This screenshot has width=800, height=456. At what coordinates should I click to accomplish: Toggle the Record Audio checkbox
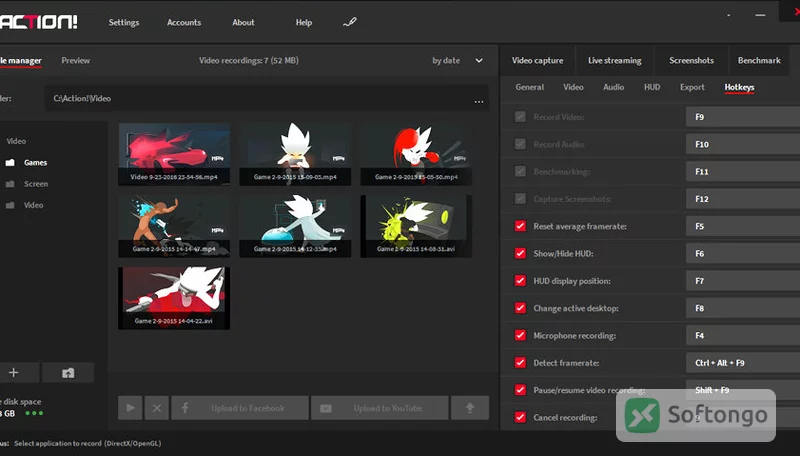pyautogui.click(x=520, y=144)
